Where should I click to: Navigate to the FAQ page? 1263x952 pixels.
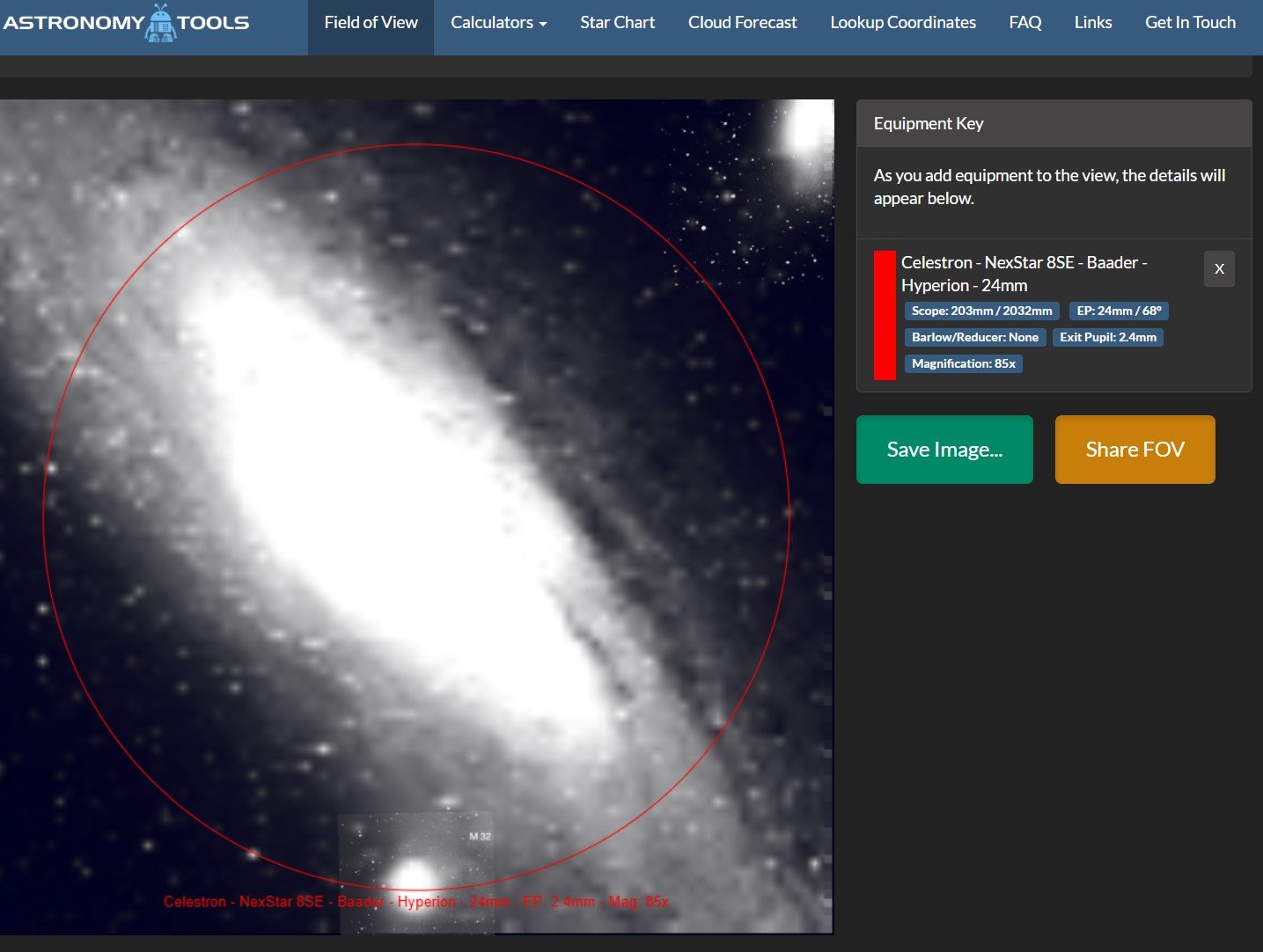[1025, 23]
